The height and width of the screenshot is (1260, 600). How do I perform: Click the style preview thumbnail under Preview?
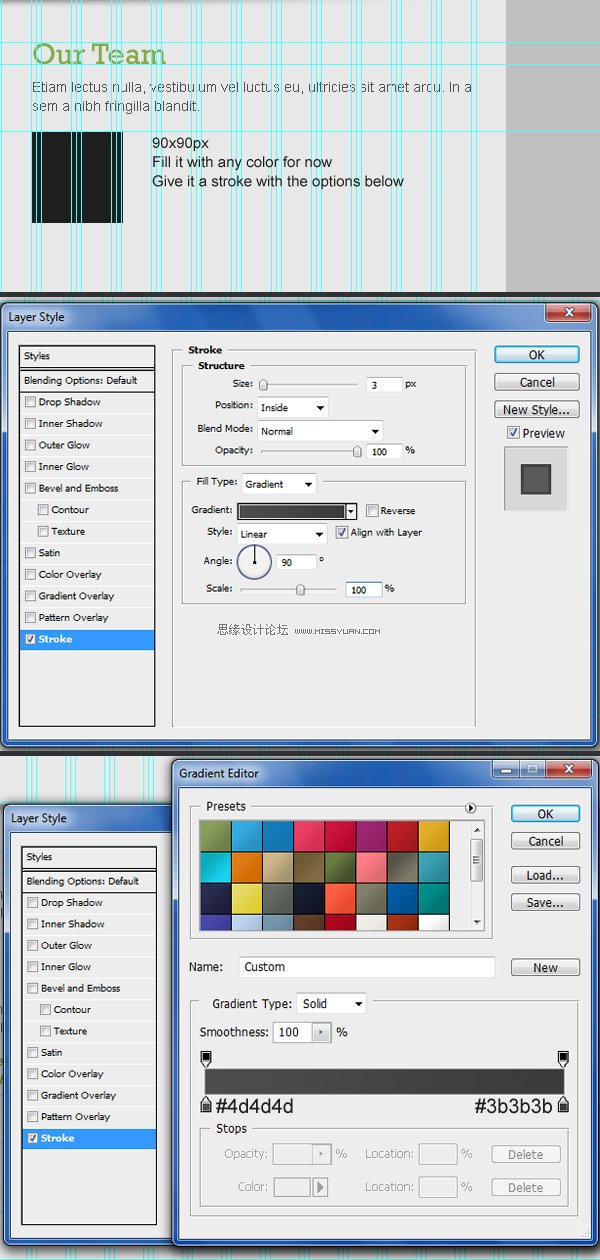(x=536, y=479)
